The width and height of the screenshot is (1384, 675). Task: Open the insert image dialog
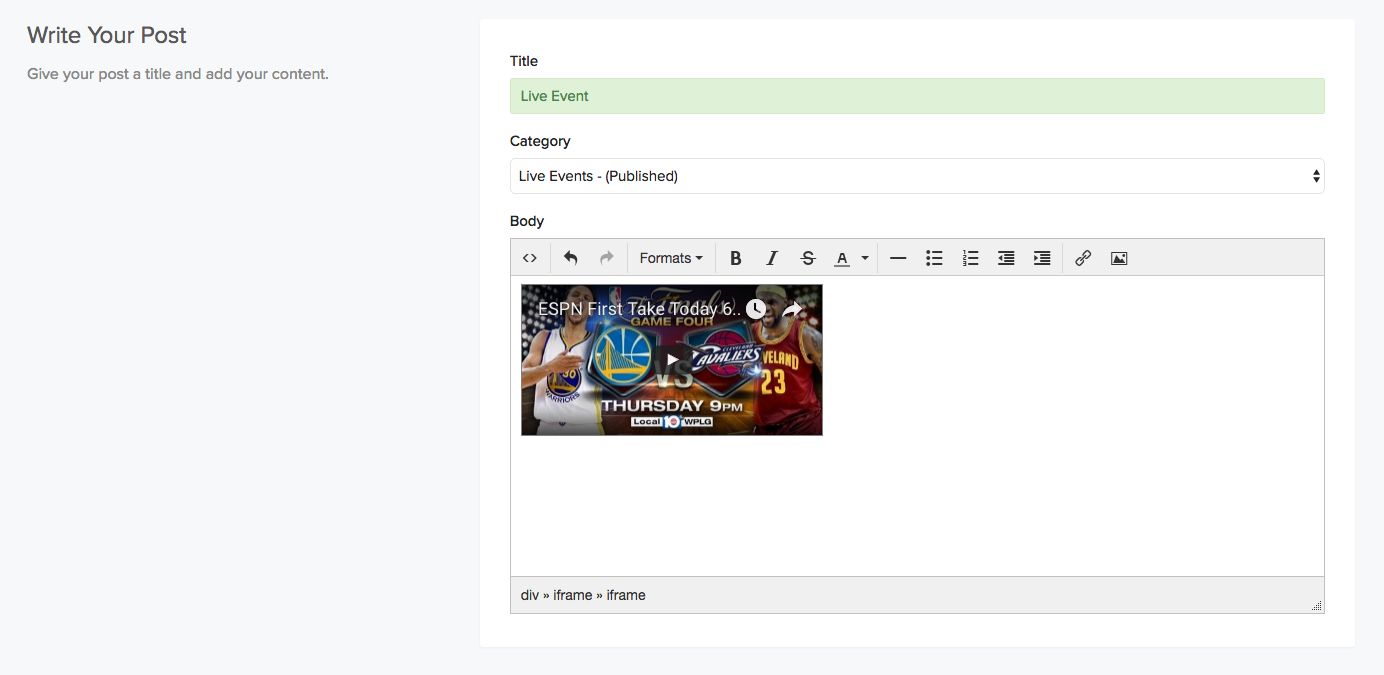(x=1119, y=258)
